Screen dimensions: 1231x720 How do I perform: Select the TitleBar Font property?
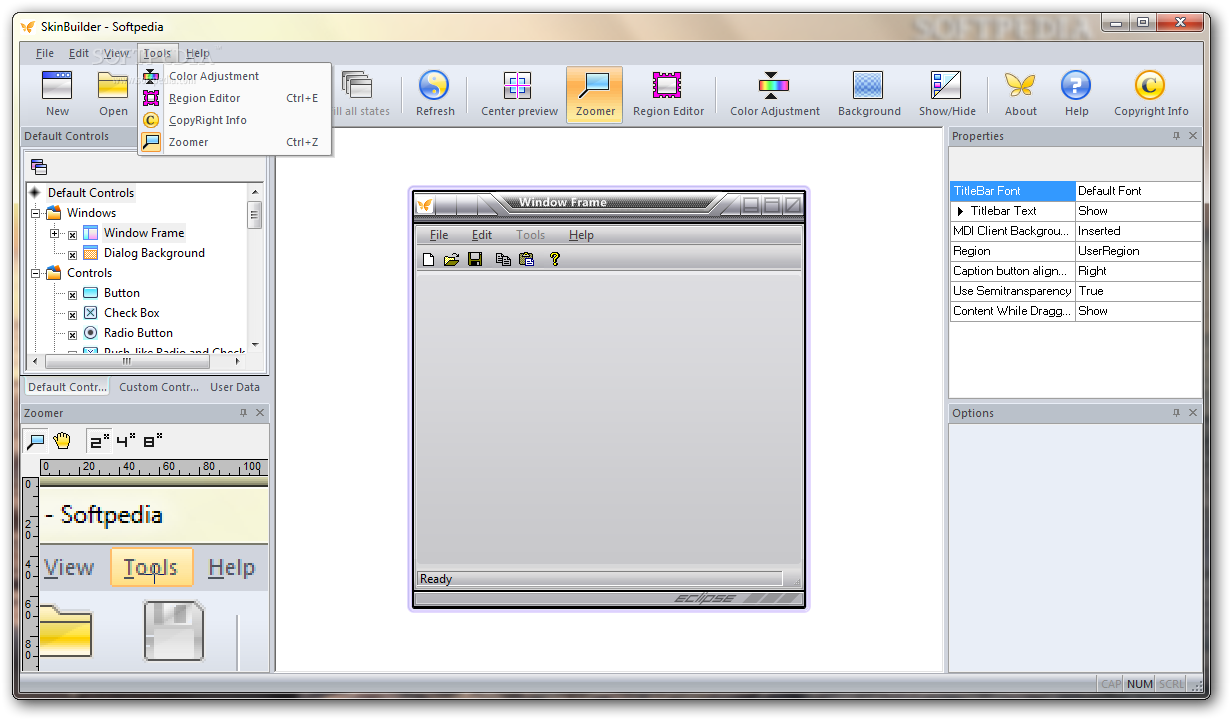[1012, 191]
